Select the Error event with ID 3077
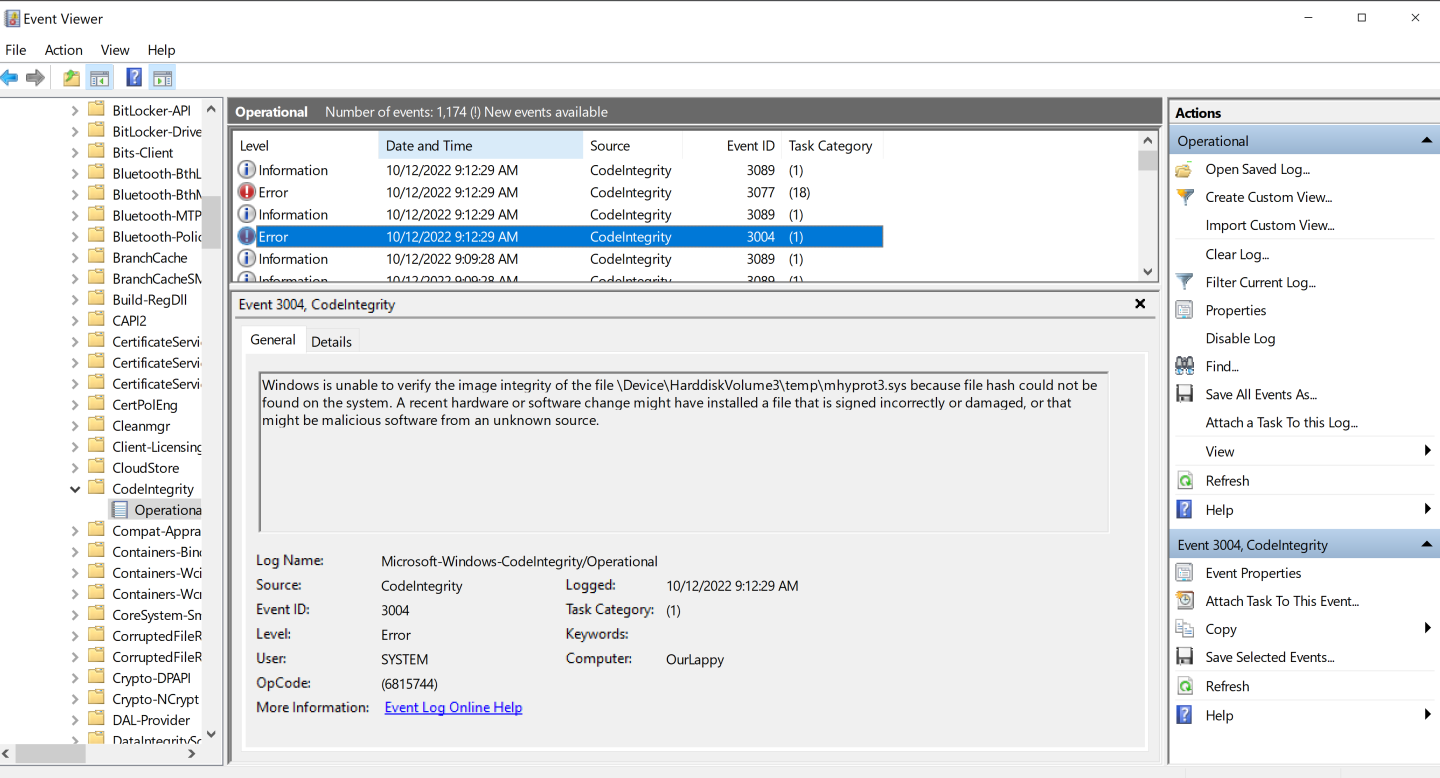This screenshot has height=778, width=1440. click(x=558, y=192)
